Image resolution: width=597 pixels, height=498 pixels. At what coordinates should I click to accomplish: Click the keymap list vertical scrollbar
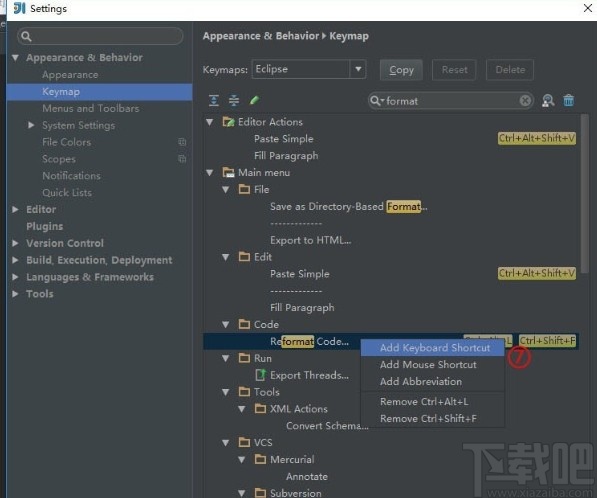pyautogui.click(x=584, y=194)
